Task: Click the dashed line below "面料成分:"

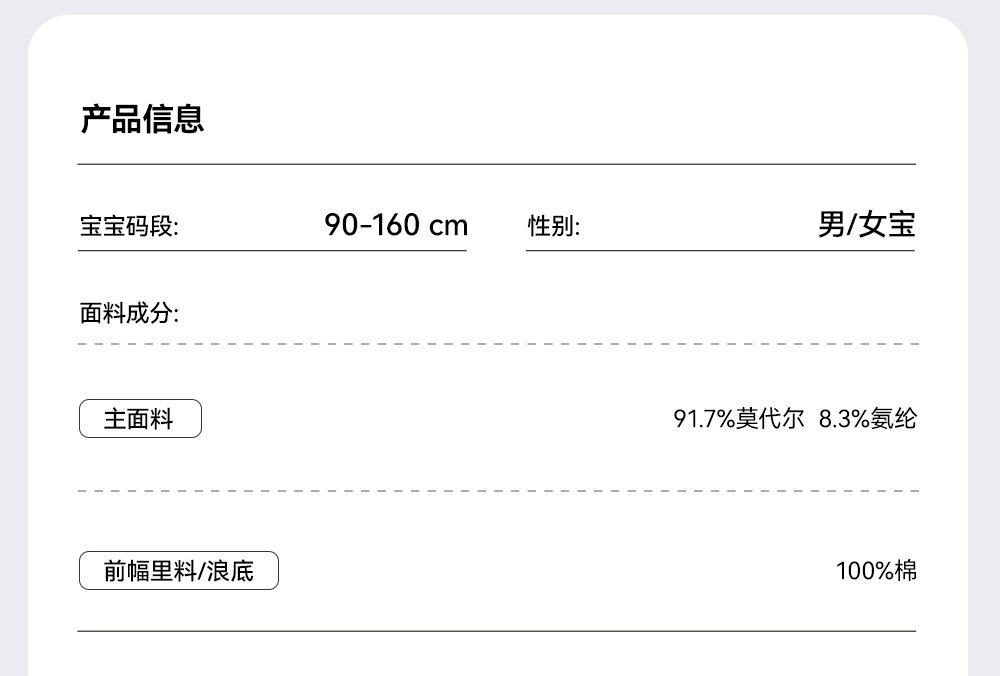Action: coord(497,343)
